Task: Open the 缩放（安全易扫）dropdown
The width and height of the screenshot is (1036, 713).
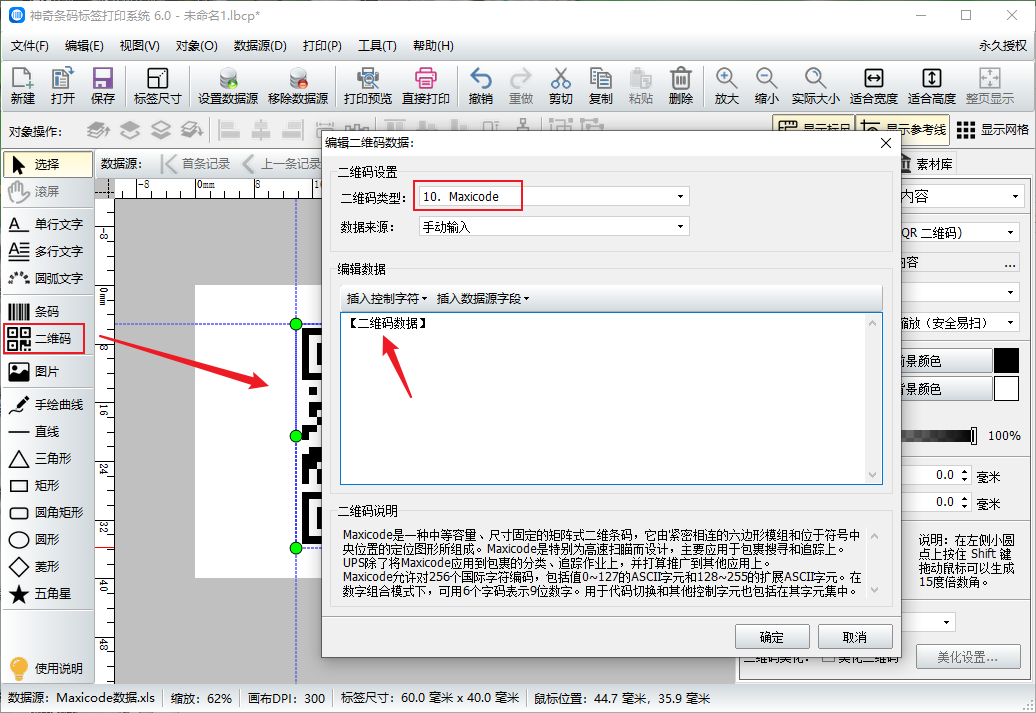Action: (959, 322)
